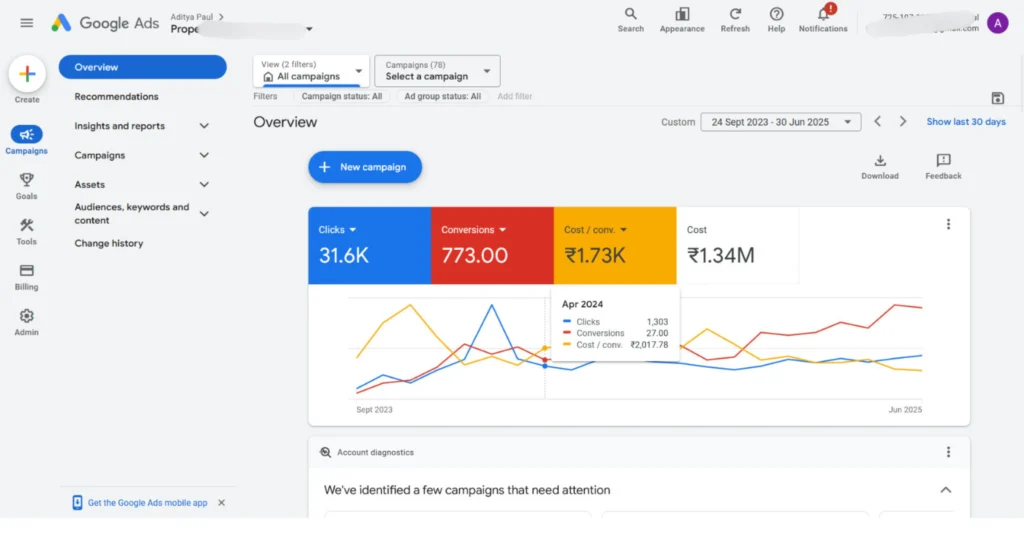Click the Account diagnostics magnifier icon
This screenshot has width=1024, height=536.
coord(325,452)
